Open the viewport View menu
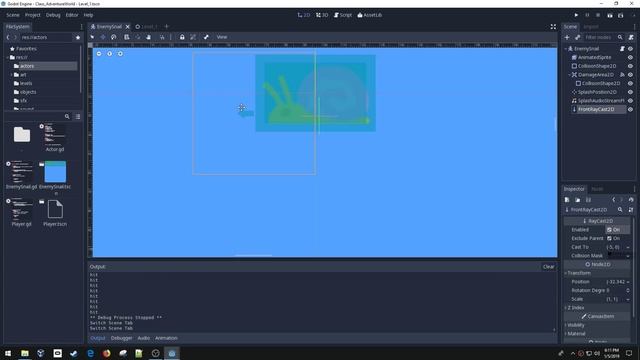This screenshot has height=360, width=640. click(222, 37)
